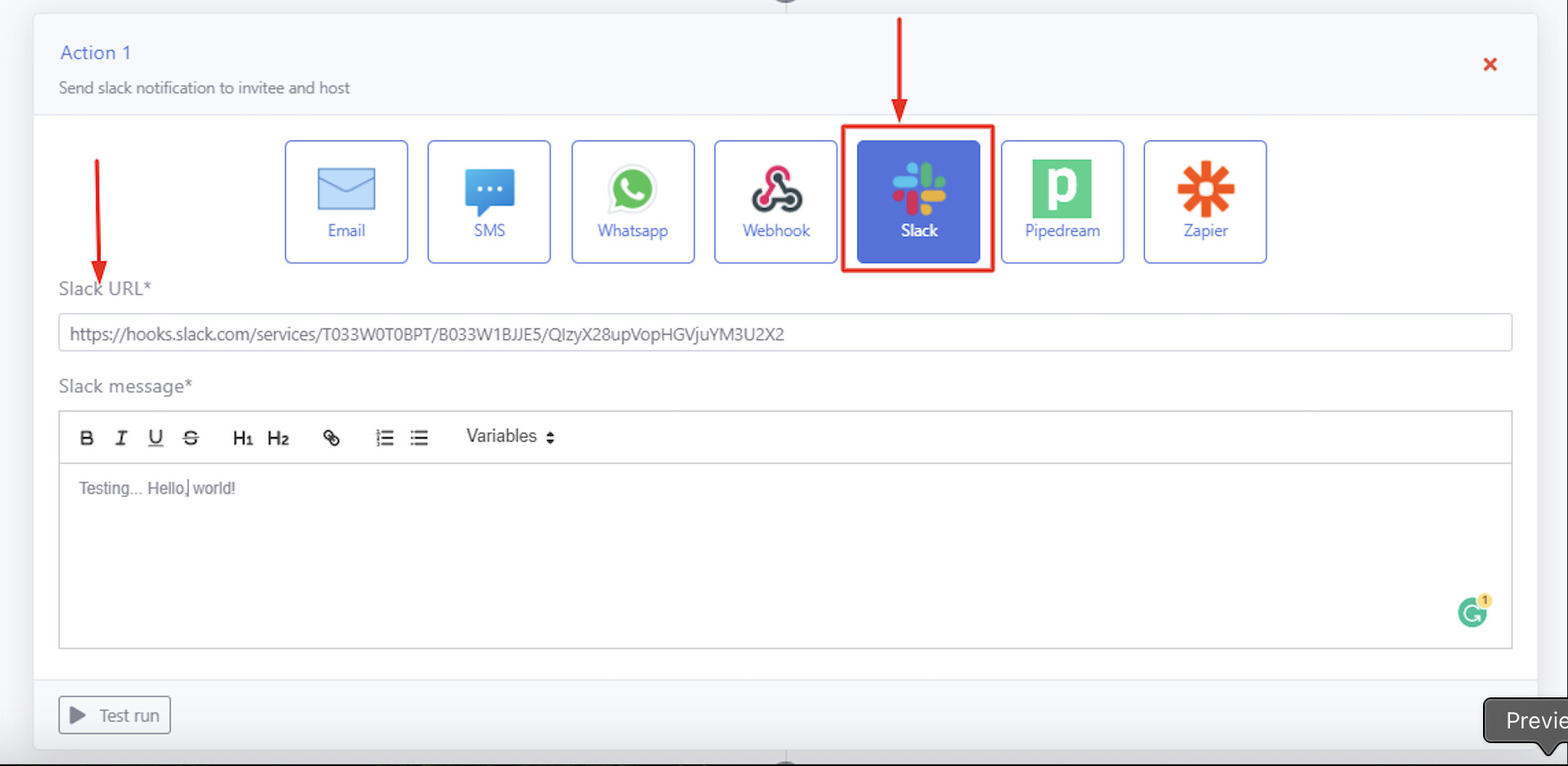Insert a numbered list

click(x=385, y=438)
